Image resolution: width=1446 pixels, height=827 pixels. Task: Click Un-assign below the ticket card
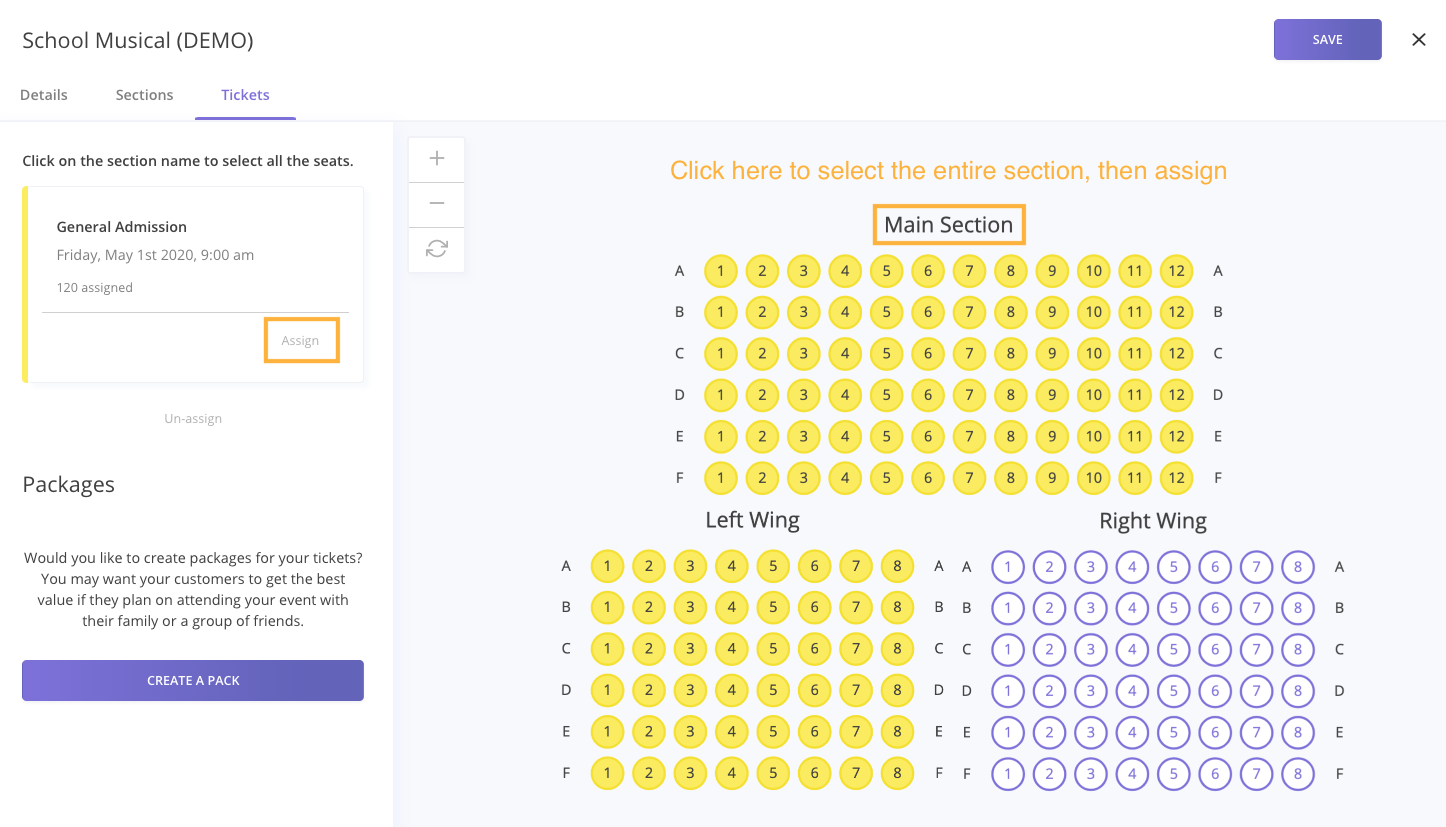192,418
